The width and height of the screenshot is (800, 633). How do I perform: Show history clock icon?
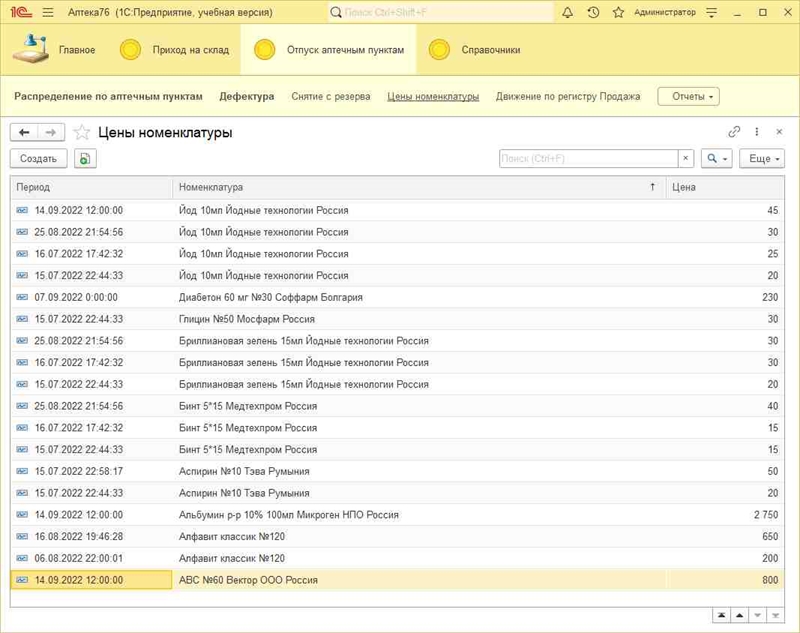point(593,12)
